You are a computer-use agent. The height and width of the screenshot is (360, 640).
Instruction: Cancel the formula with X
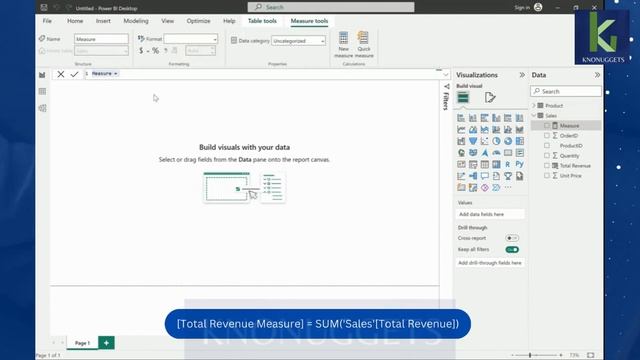click(60, 74)
